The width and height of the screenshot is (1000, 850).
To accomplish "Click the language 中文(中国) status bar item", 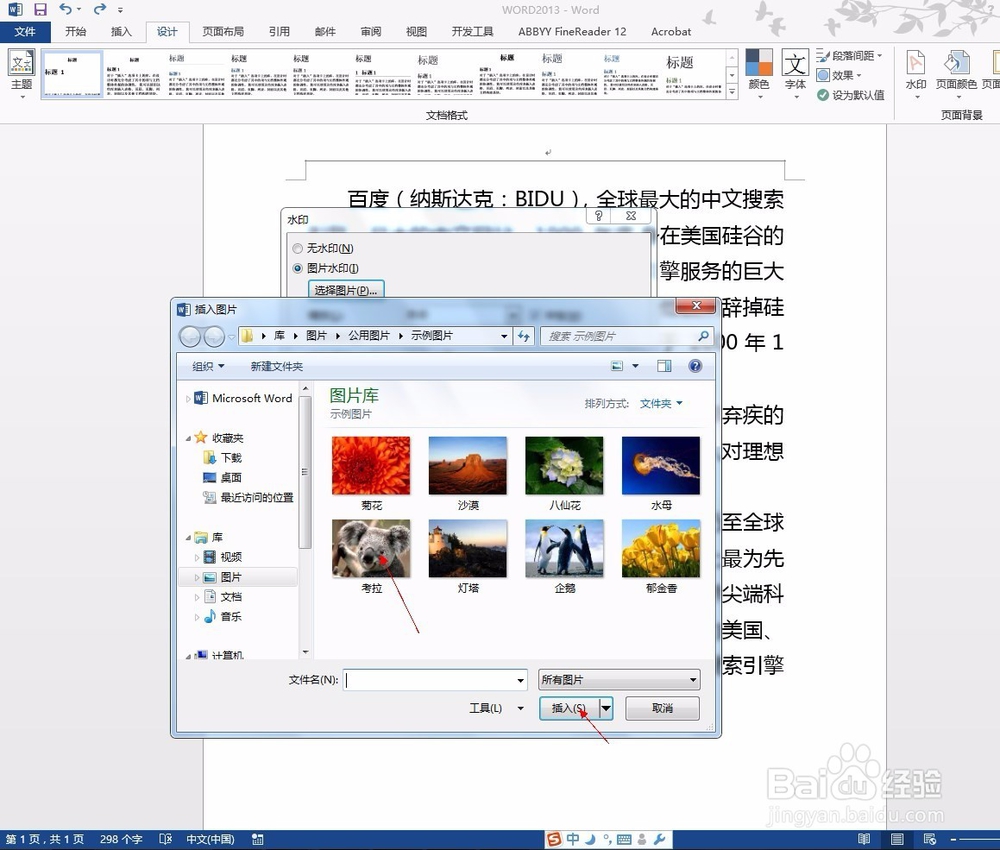I will 210,839.
